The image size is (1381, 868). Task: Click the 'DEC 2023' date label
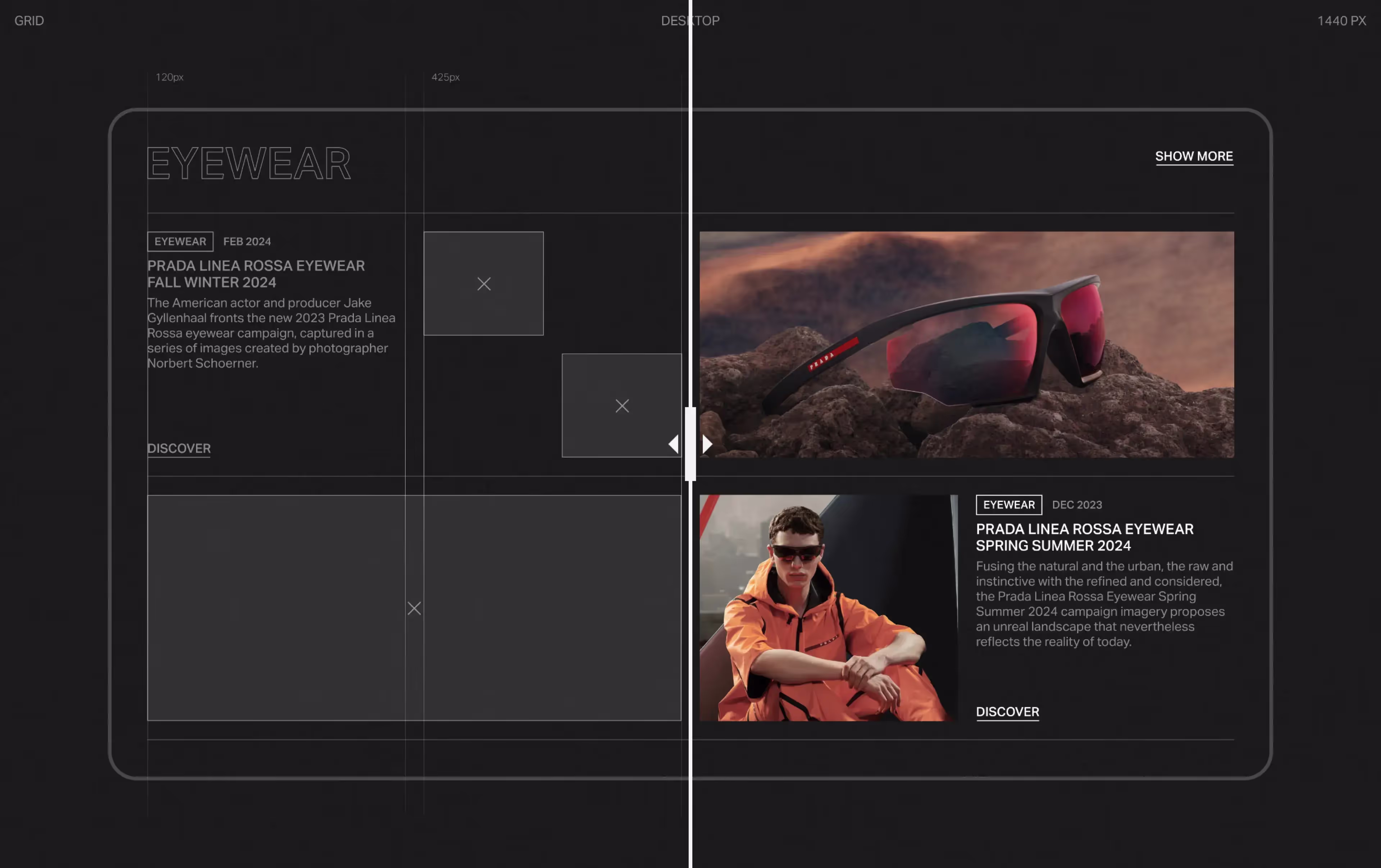point(1076,504)
